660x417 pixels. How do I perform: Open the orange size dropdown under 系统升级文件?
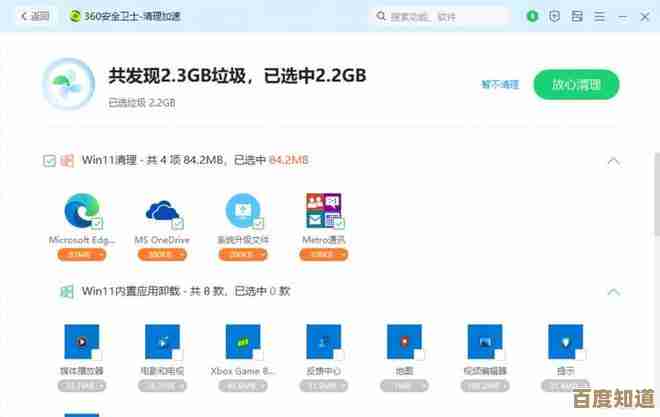[x=243, y=255]
